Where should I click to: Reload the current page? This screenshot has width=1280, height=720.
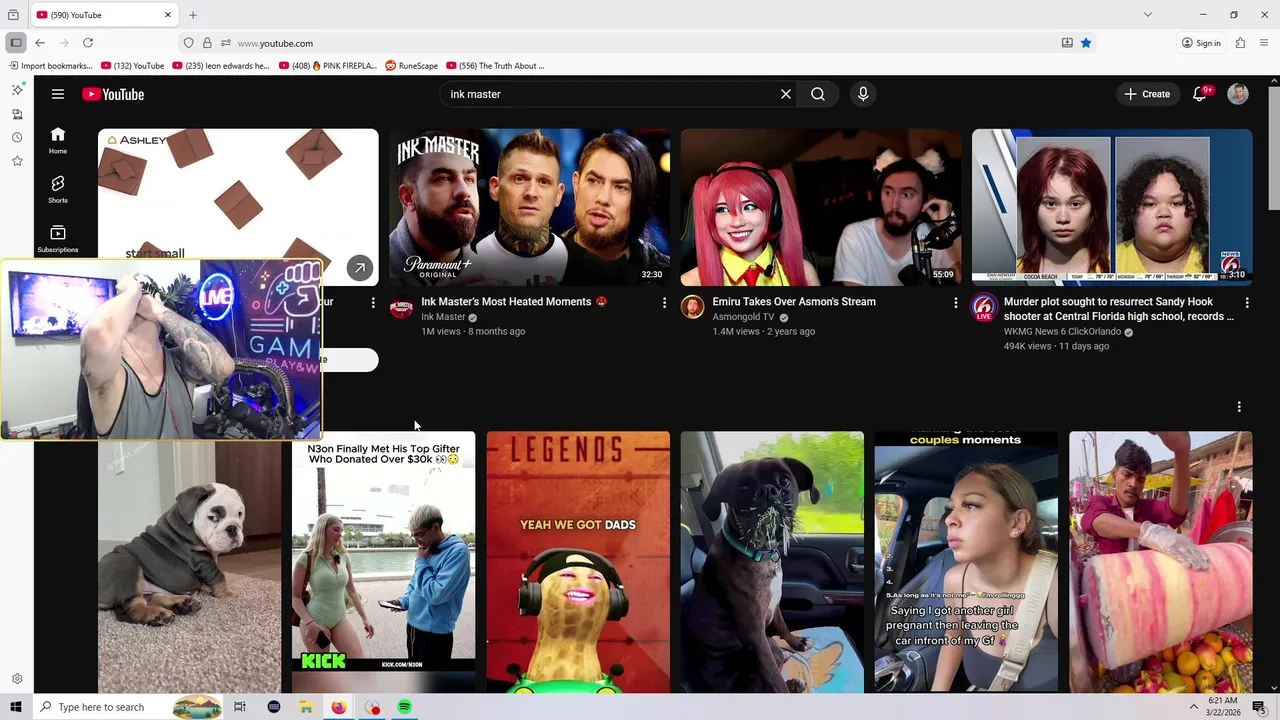coord(88,43)
